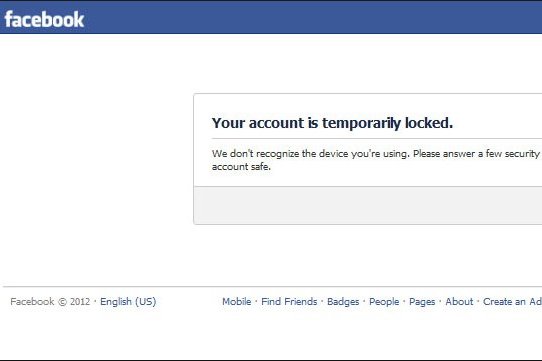Click the footer separator line above links
The height and width of the screenshot is (361, 542).
pyautogui.click(x=272, y=287)
